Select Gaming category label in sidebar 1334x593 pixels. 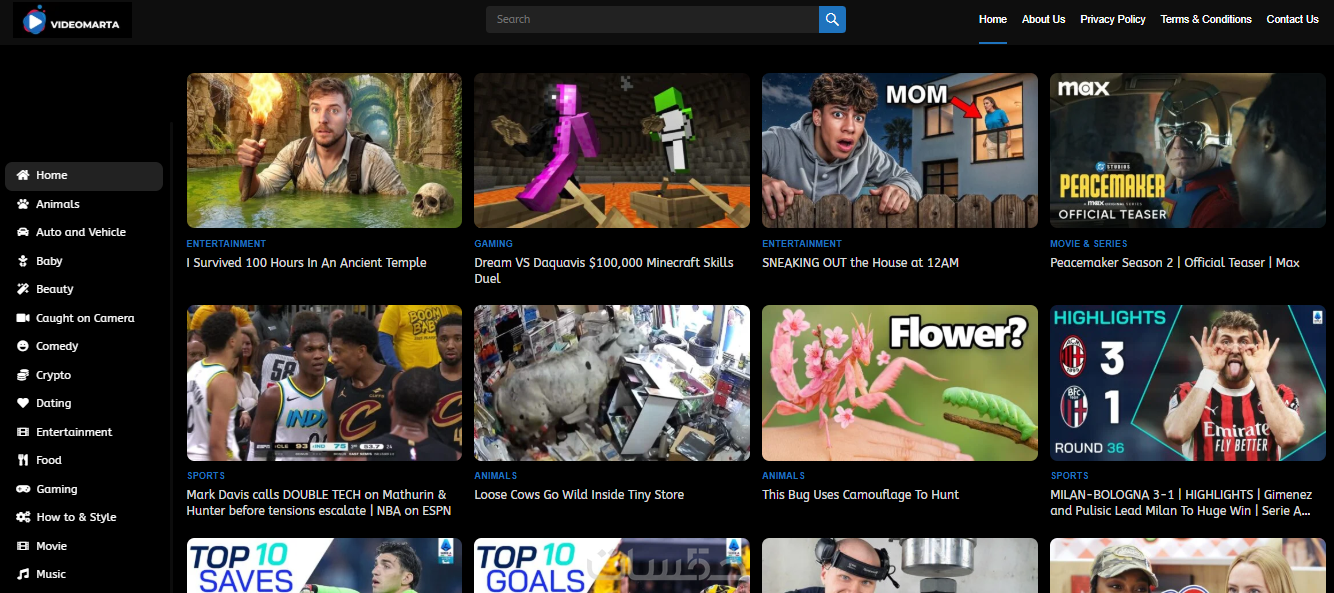(57, 489)
